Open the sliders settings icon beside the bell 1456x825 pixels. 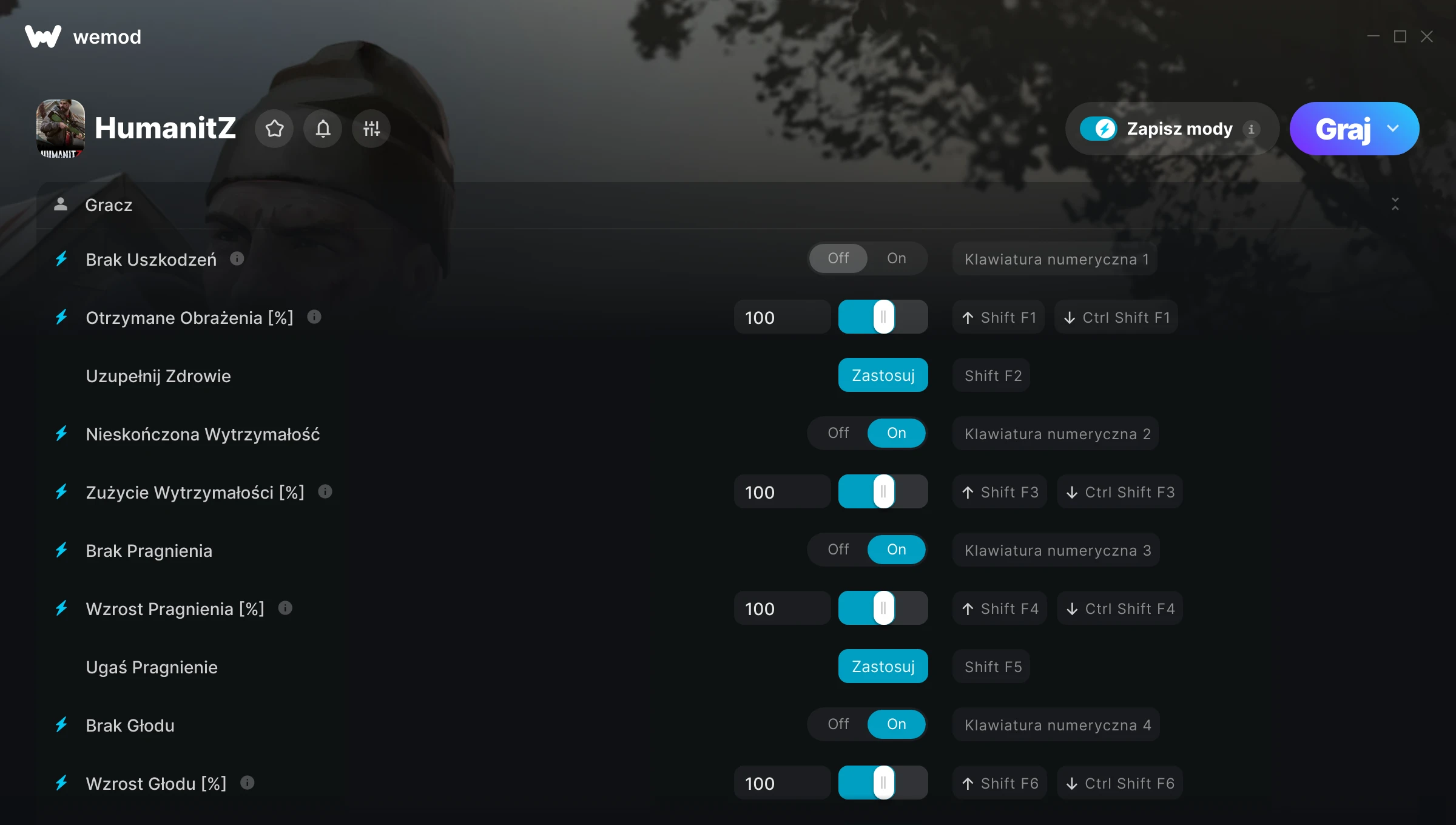(x=371, y=129)
